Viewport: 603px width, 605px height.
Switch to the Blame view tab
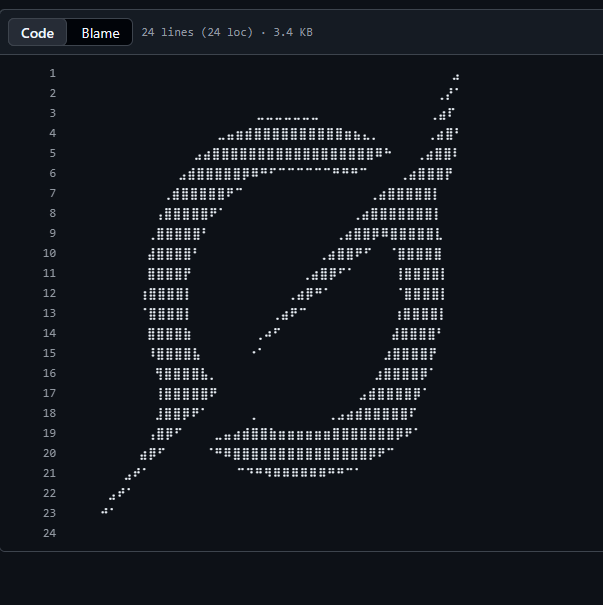[100, 32]
